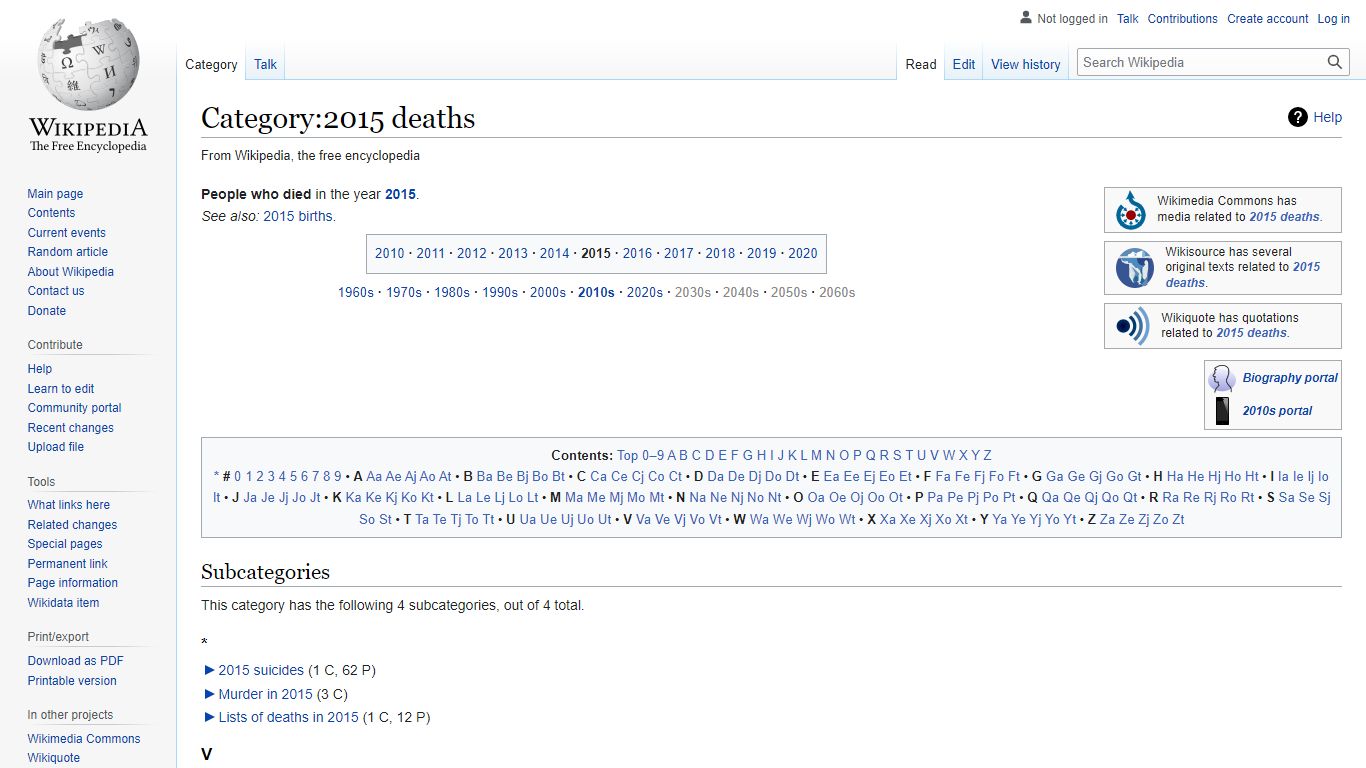Open Current events in sidebar
The image size is (1366, 768).
[66, 233]
